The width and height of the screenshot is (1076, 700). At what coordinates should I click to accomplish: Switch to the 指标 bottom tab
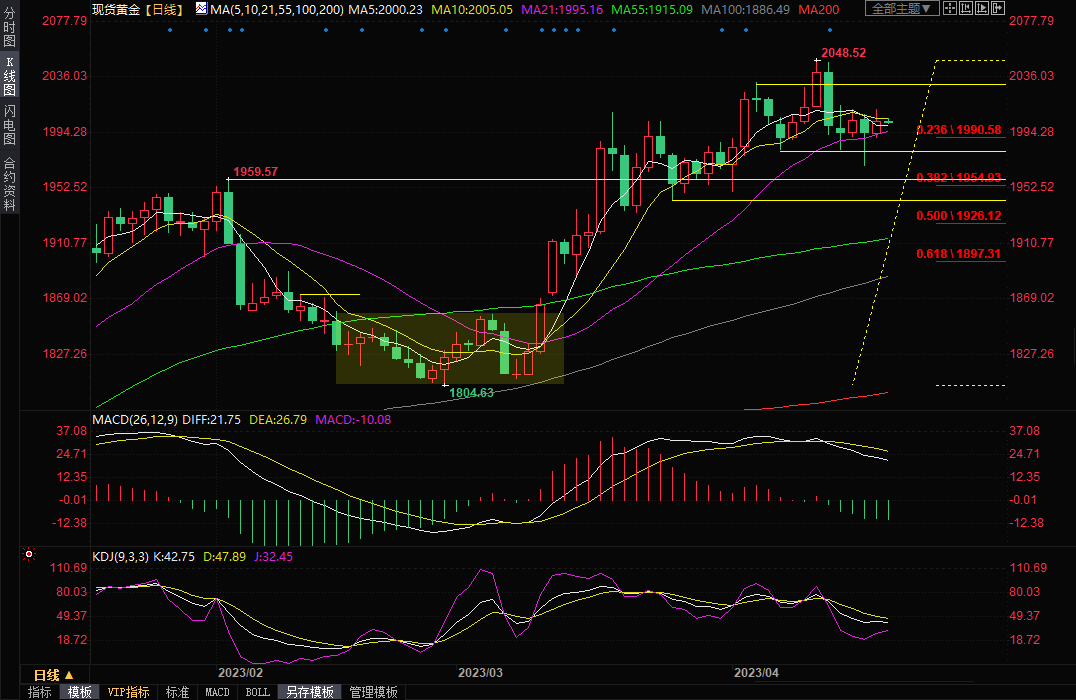click(40, 692)
